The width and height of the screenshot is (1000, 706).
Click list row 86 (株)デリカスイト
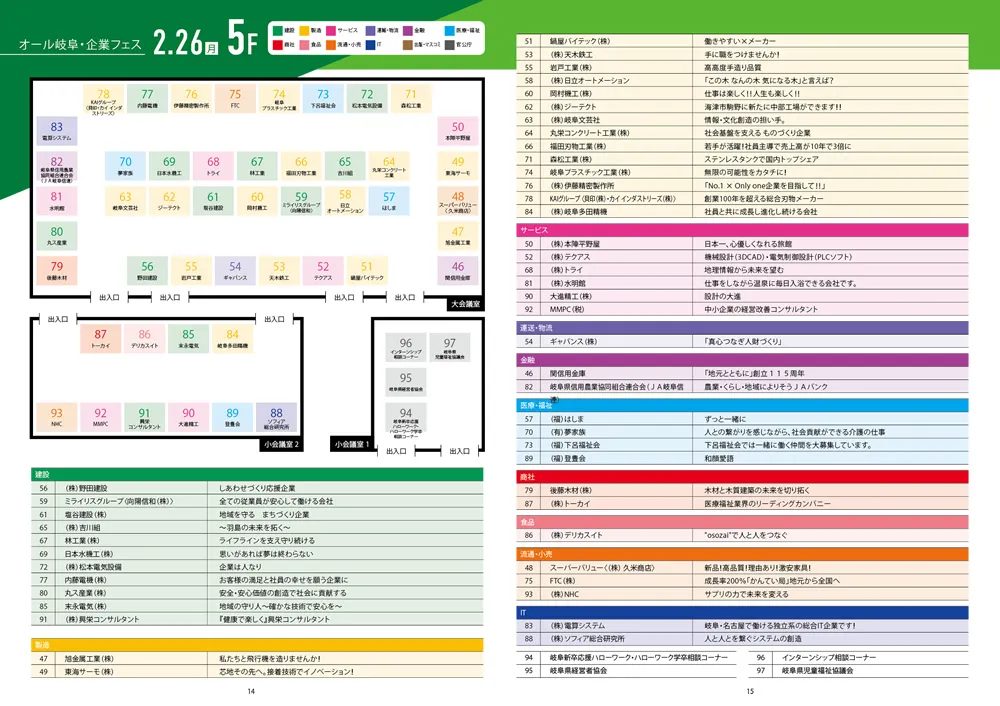coord(742,535)
